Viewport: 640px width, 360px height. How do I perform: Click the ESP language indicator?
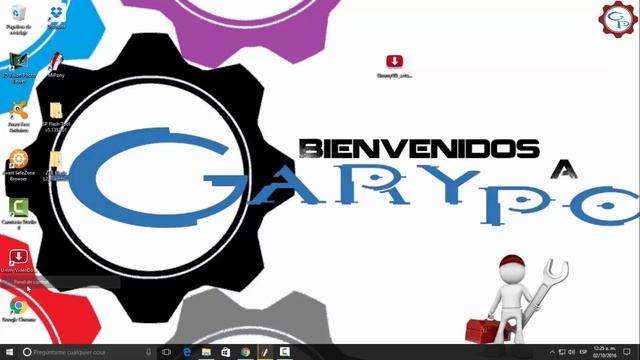[583, 352]
